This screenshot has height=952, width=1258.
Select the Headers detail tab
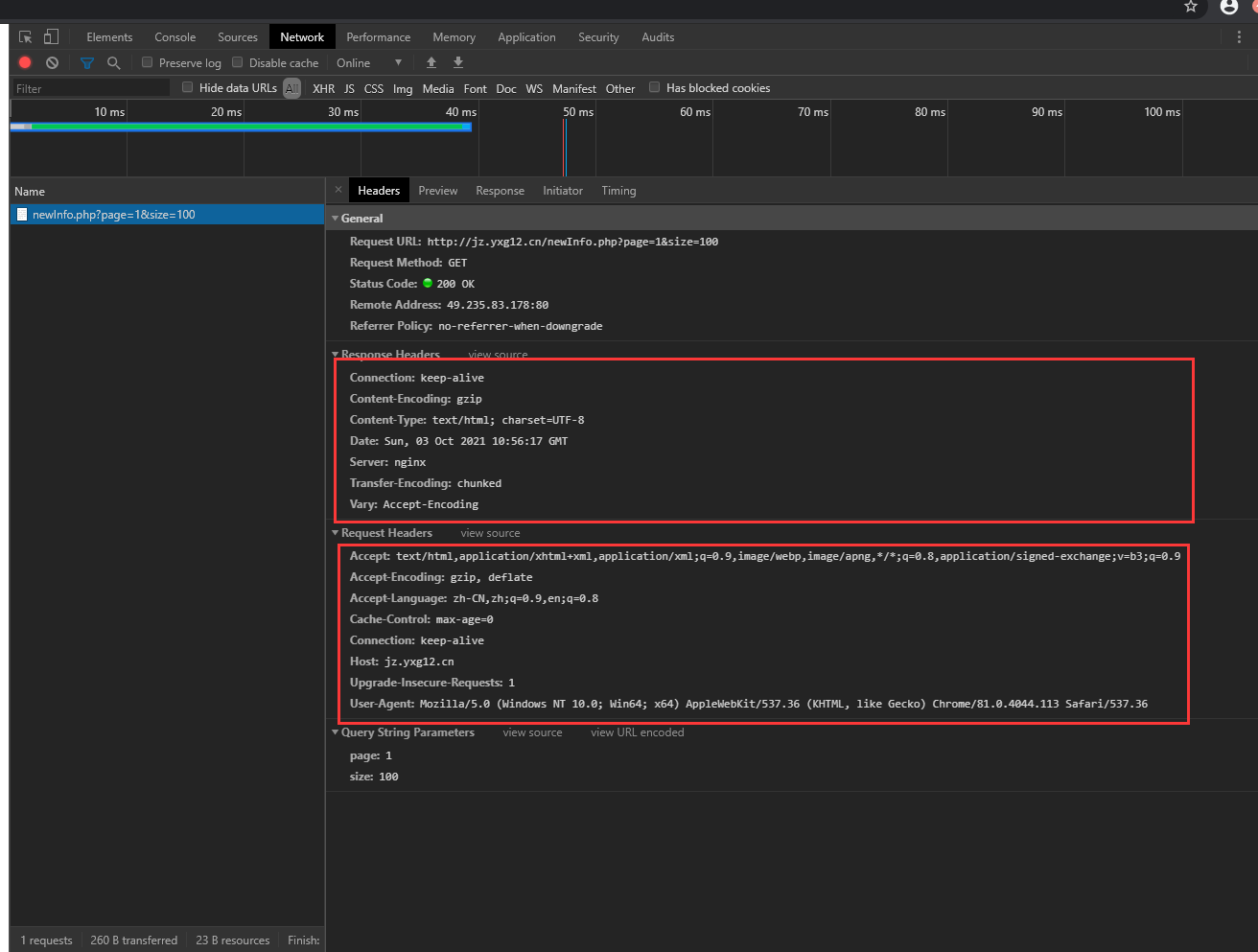pos(379,191)
